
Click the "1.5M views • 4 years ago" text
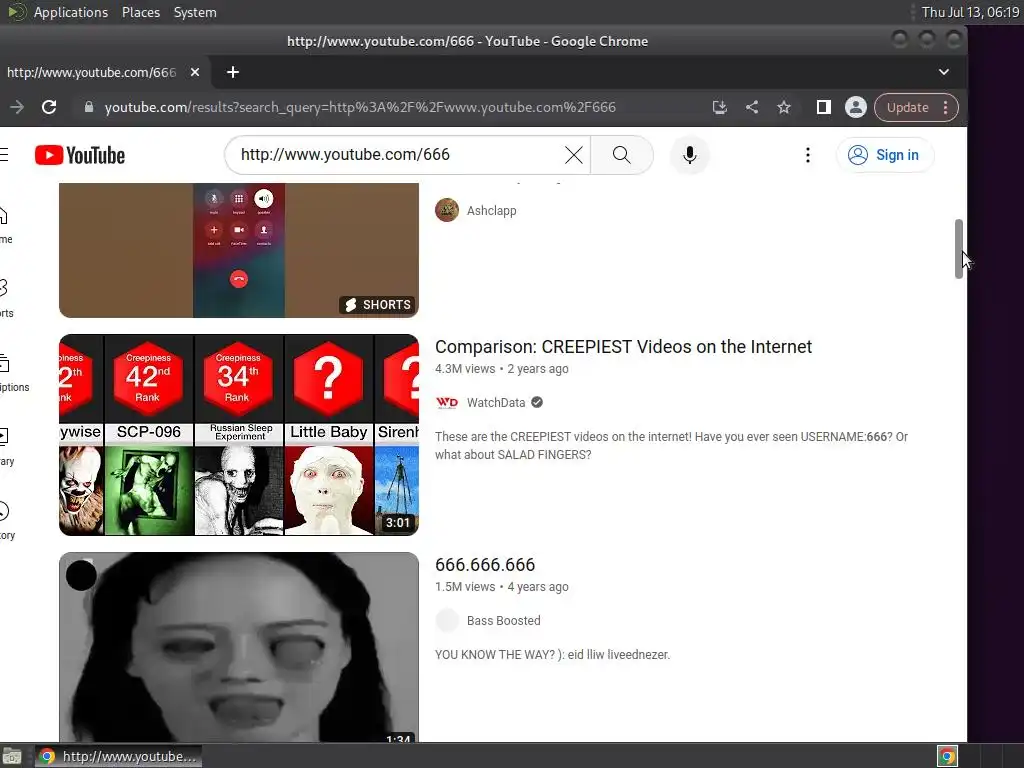pyautogui.click(x=502, y=587)
